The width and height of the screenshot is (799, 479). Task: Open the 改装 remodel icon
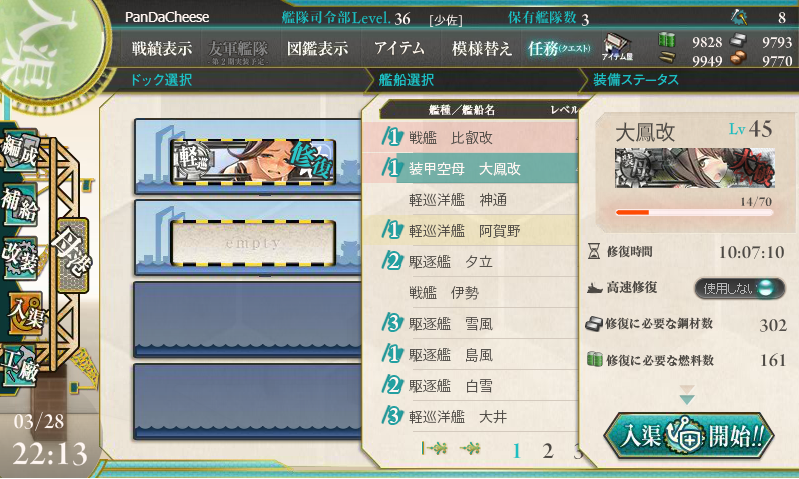(20, 259)
